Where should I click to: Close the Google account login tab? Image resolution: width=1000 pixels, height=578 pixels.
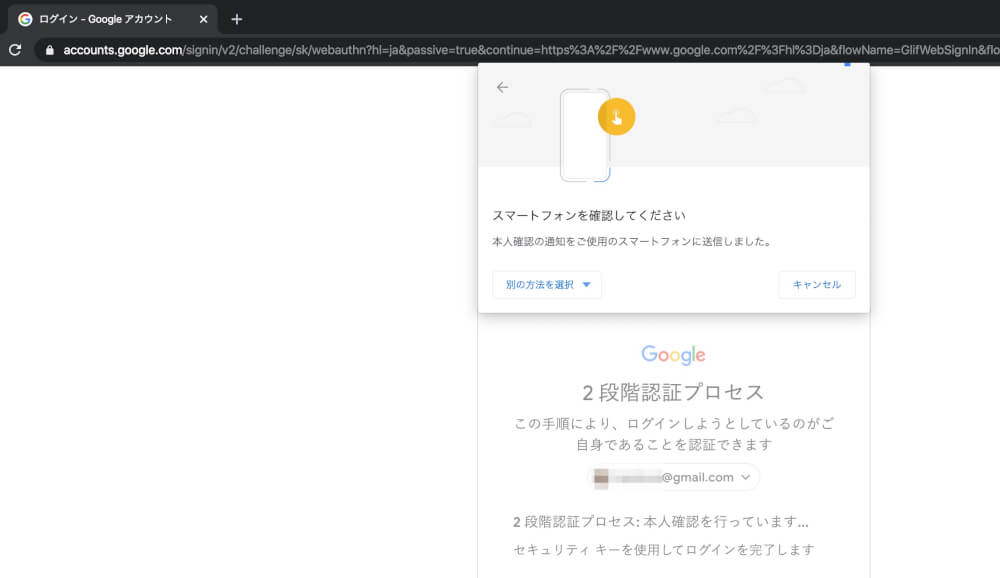(203, 19)
